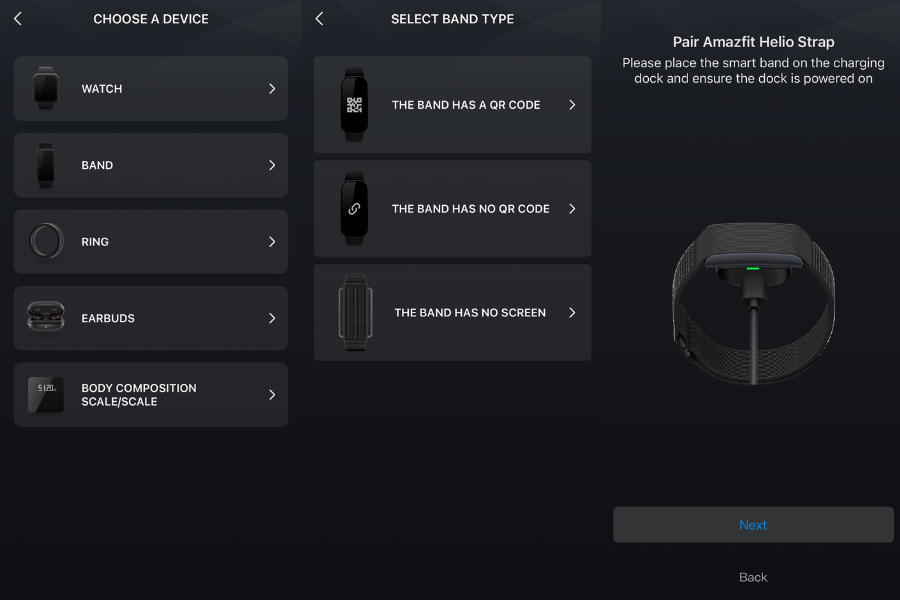Tap the screenless band icon
The height and width of the screenshot is (600, 900).
point(355,312)
